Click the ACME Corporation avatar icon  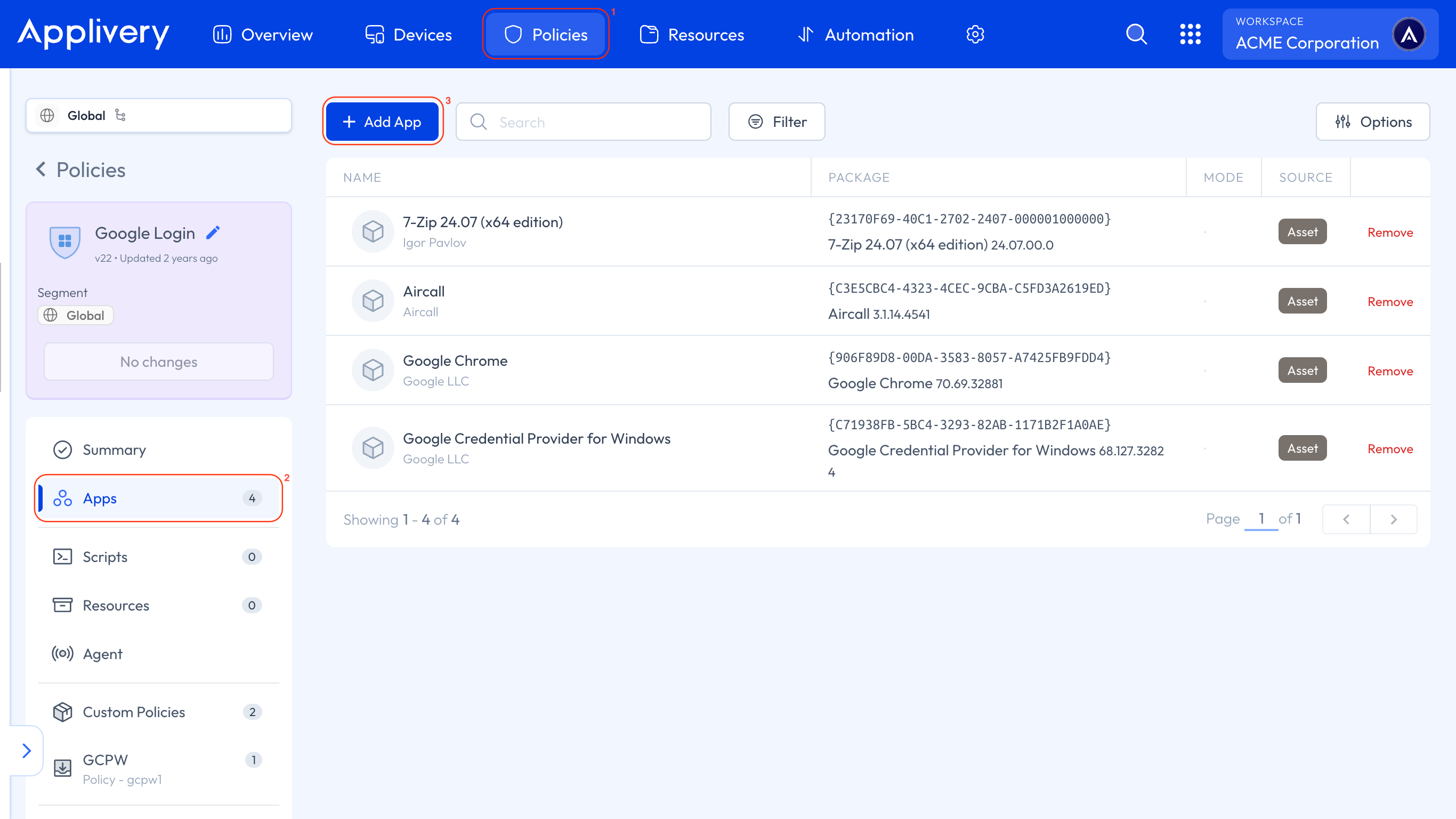[x=1409, y=35]
